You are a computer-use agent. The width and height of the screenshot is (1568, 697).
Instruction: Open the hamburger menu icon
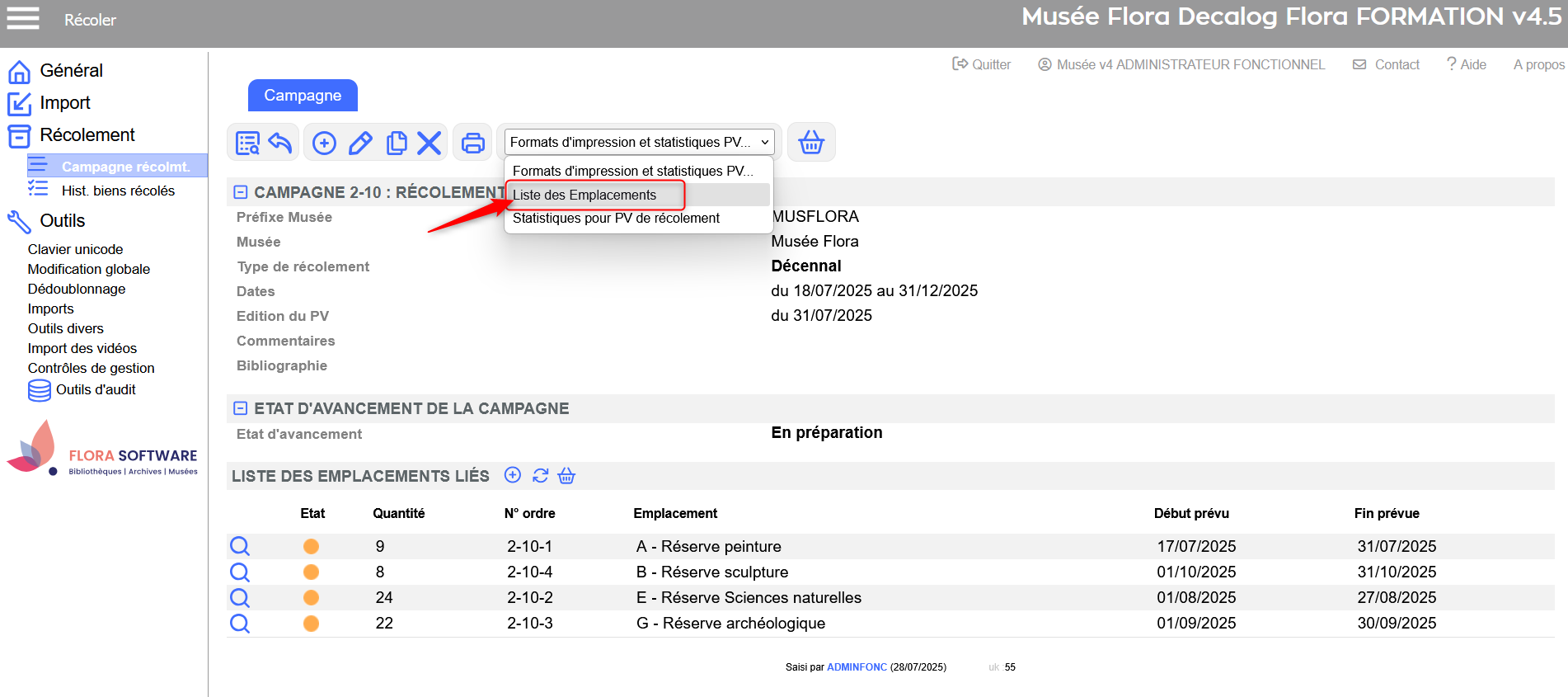23,18
